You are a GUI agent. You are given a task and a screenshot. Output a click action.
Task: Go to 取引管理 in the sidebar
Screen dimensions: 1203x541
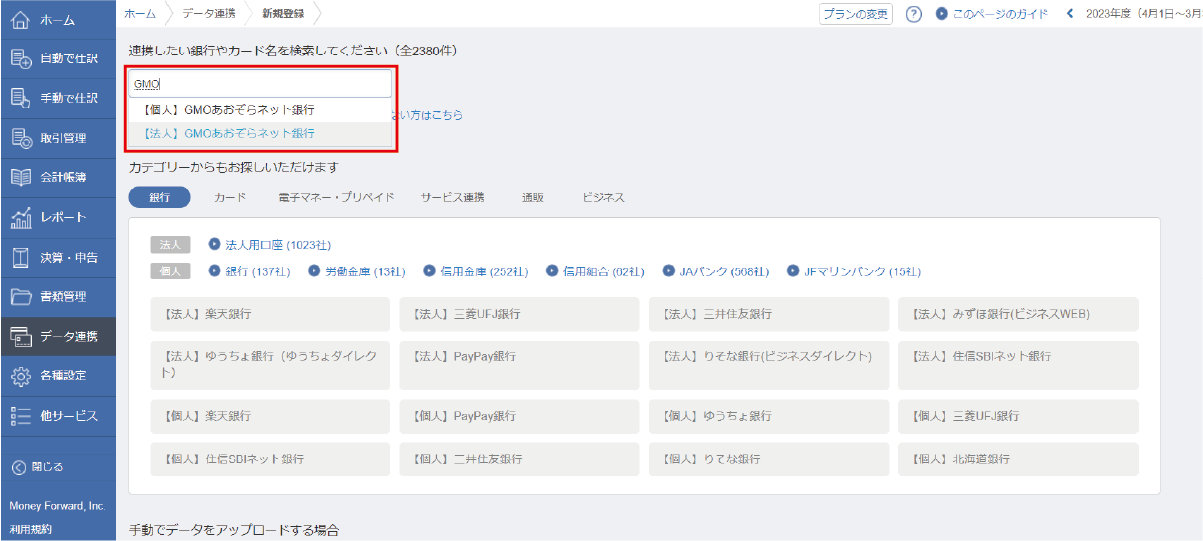point(57,138)
